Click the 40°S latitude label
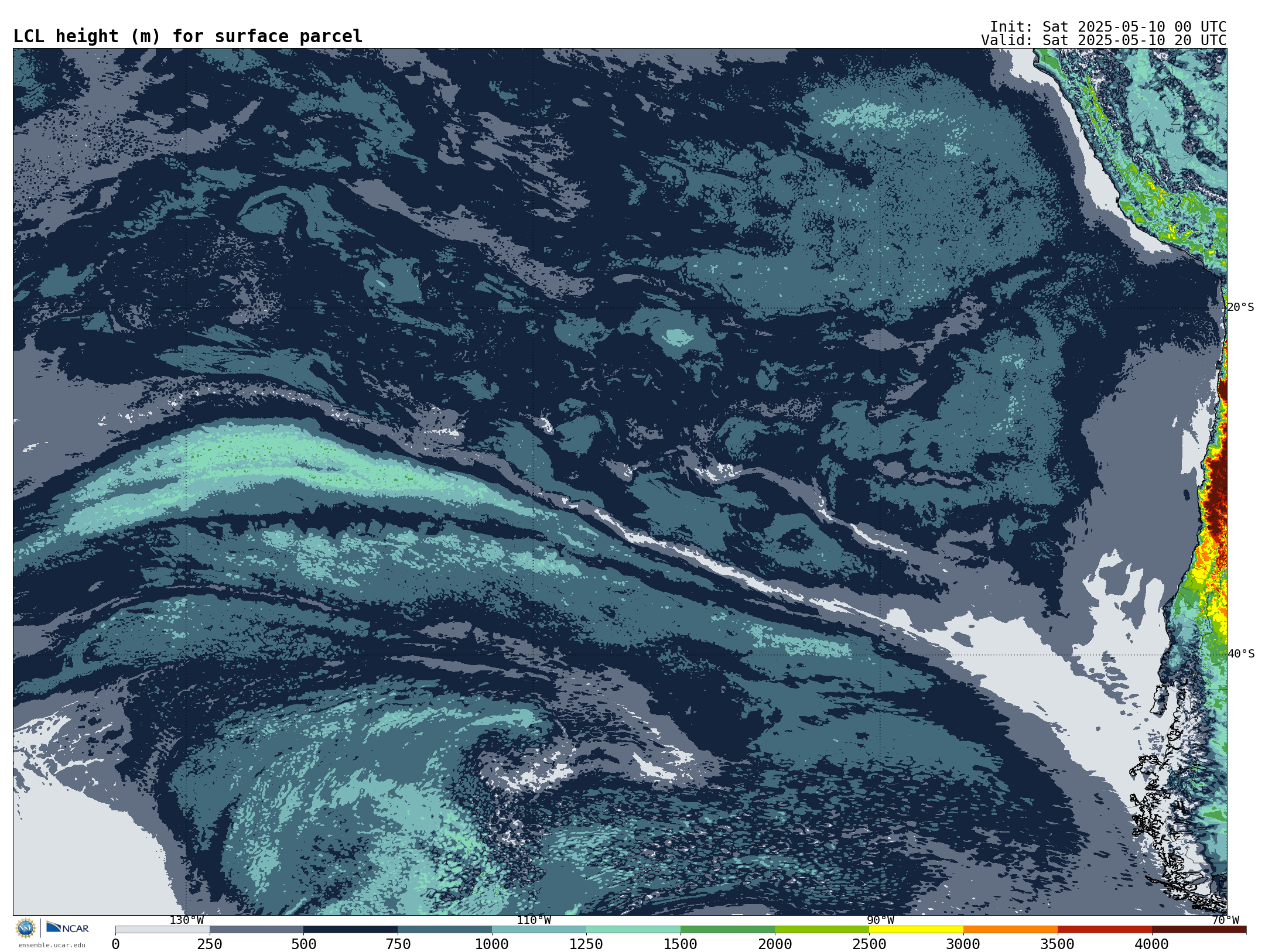 tap(1240, 654)
